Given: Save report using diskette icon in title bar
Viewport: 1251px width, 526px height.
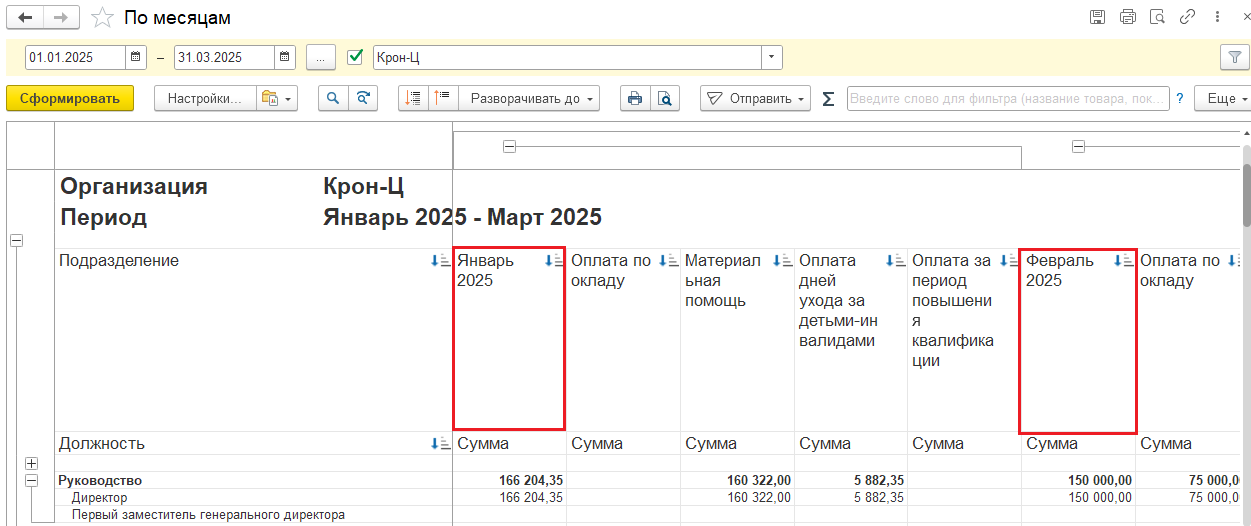Looking at the screenshot, I should 1097,17.
